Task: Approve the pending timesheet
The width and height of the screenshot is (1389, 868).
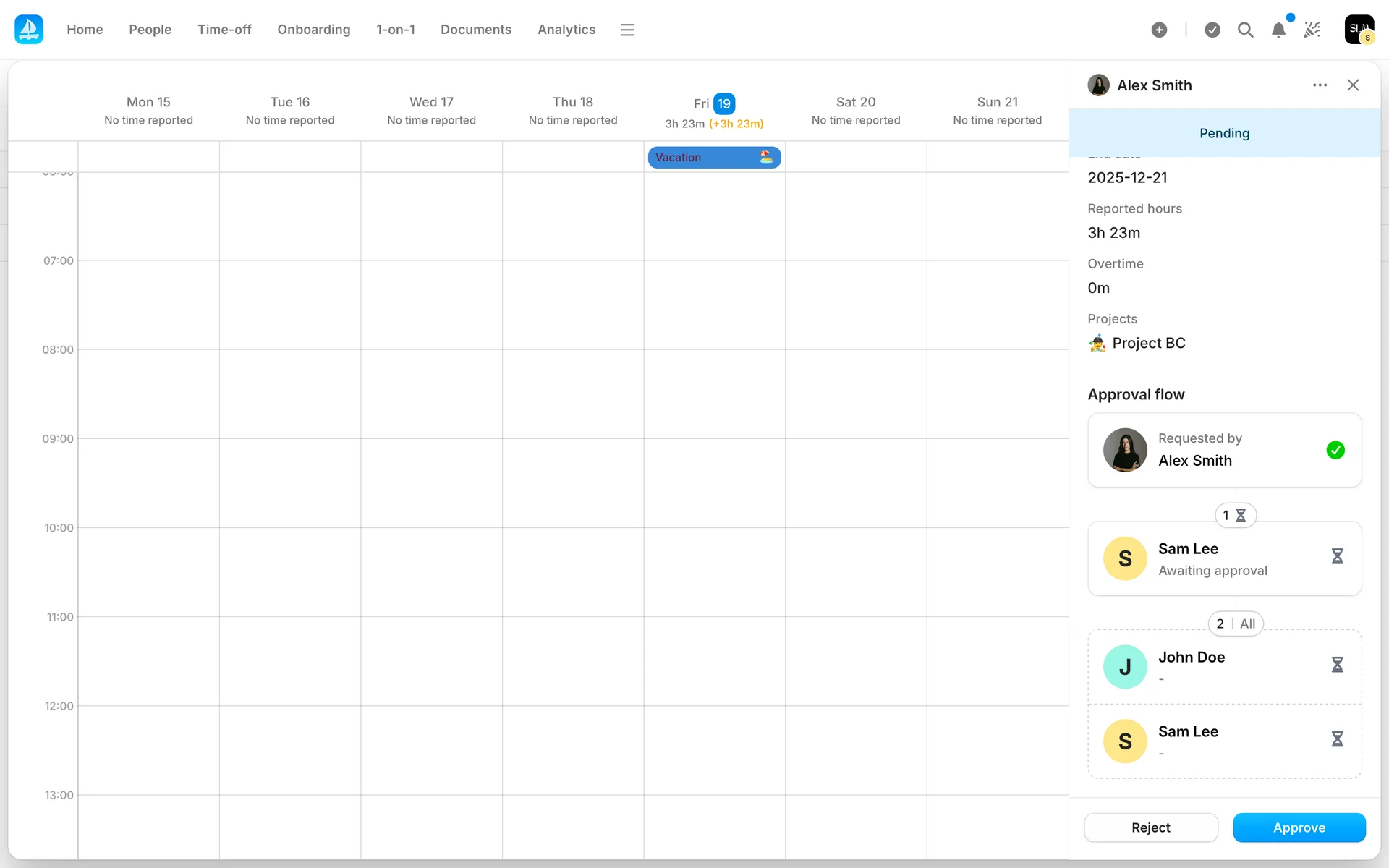Action: click(x=1299, y=827)
